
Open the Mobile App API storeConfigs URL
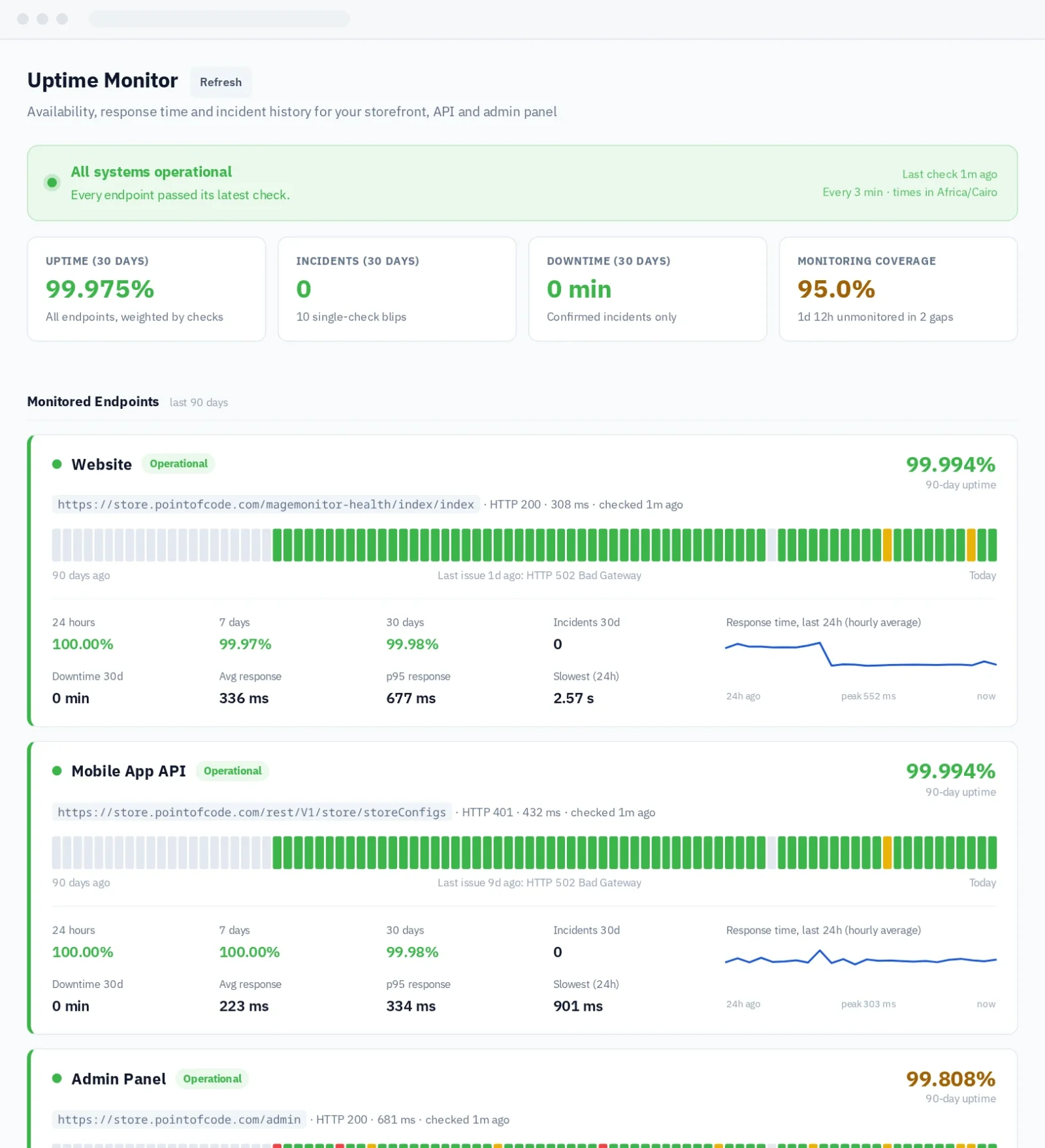(x=252, y=812)
